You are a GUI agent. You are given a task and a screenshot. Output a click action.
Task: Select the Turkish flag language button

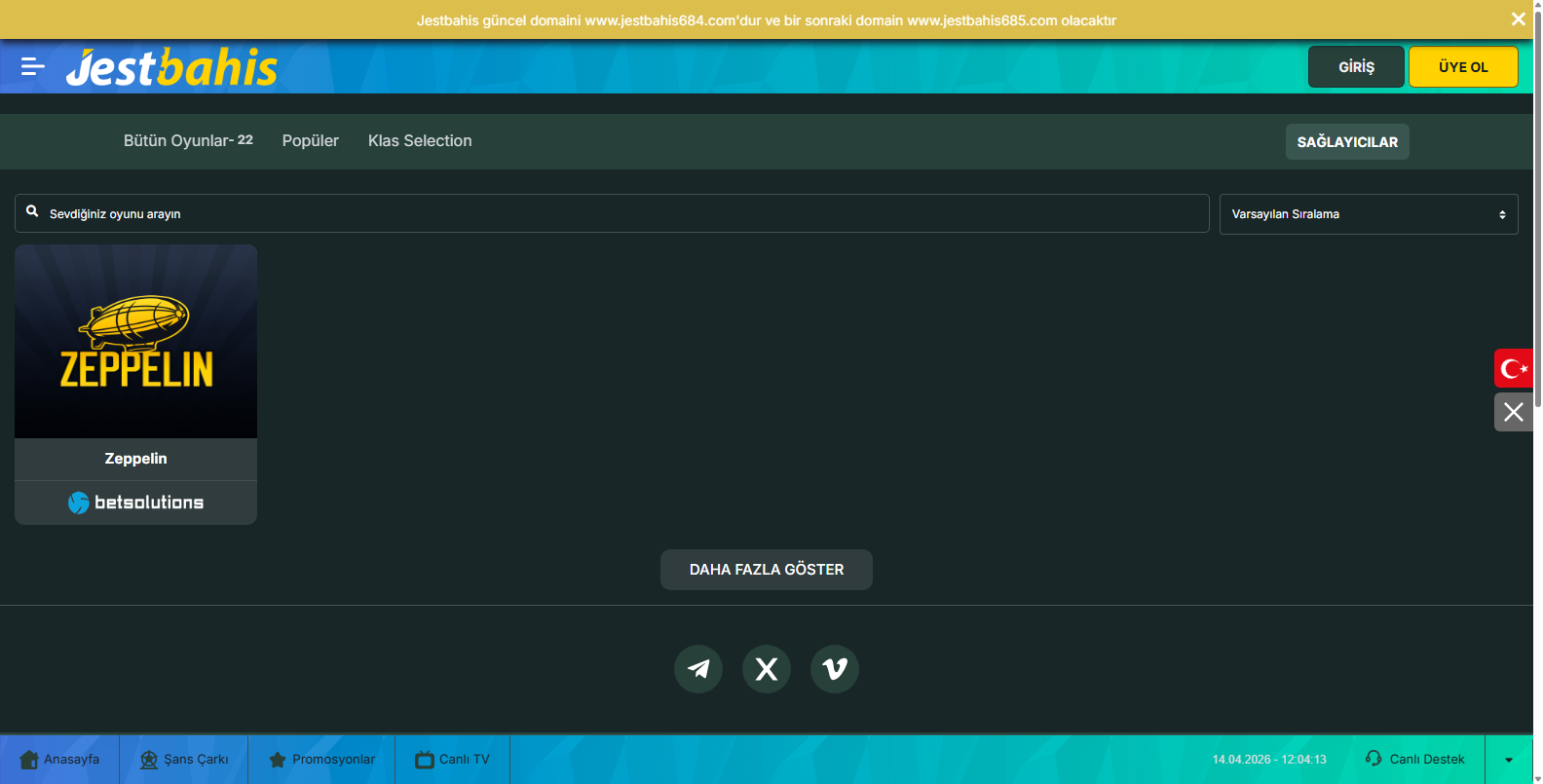(1514, 368)
